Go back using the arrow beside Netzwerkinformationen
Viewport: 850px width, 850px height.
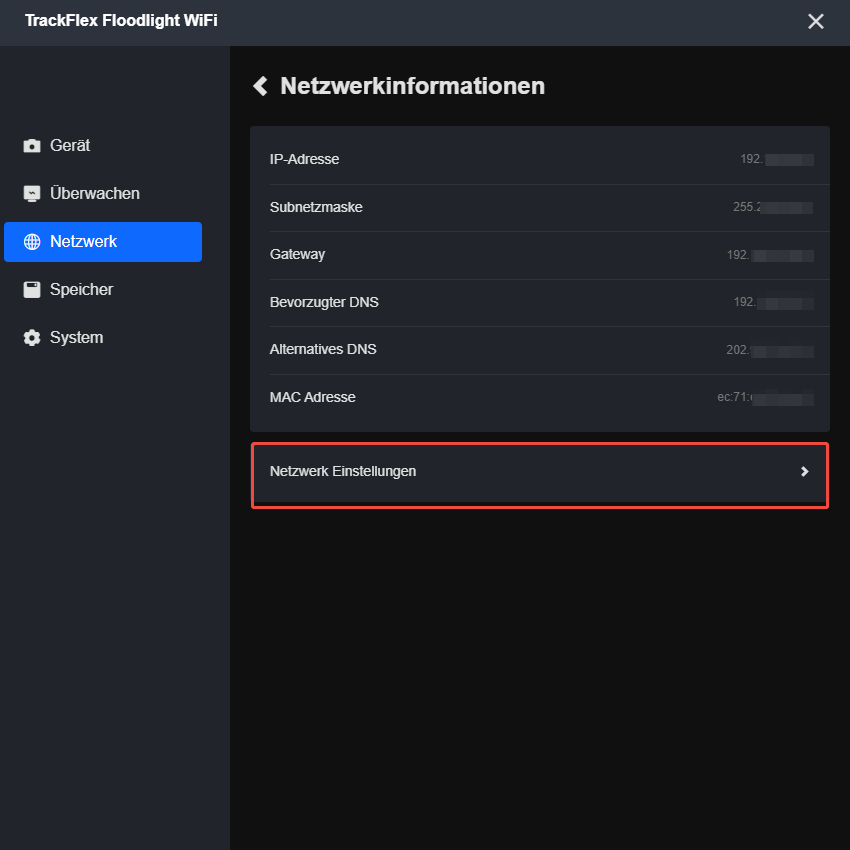coord(261,86)
